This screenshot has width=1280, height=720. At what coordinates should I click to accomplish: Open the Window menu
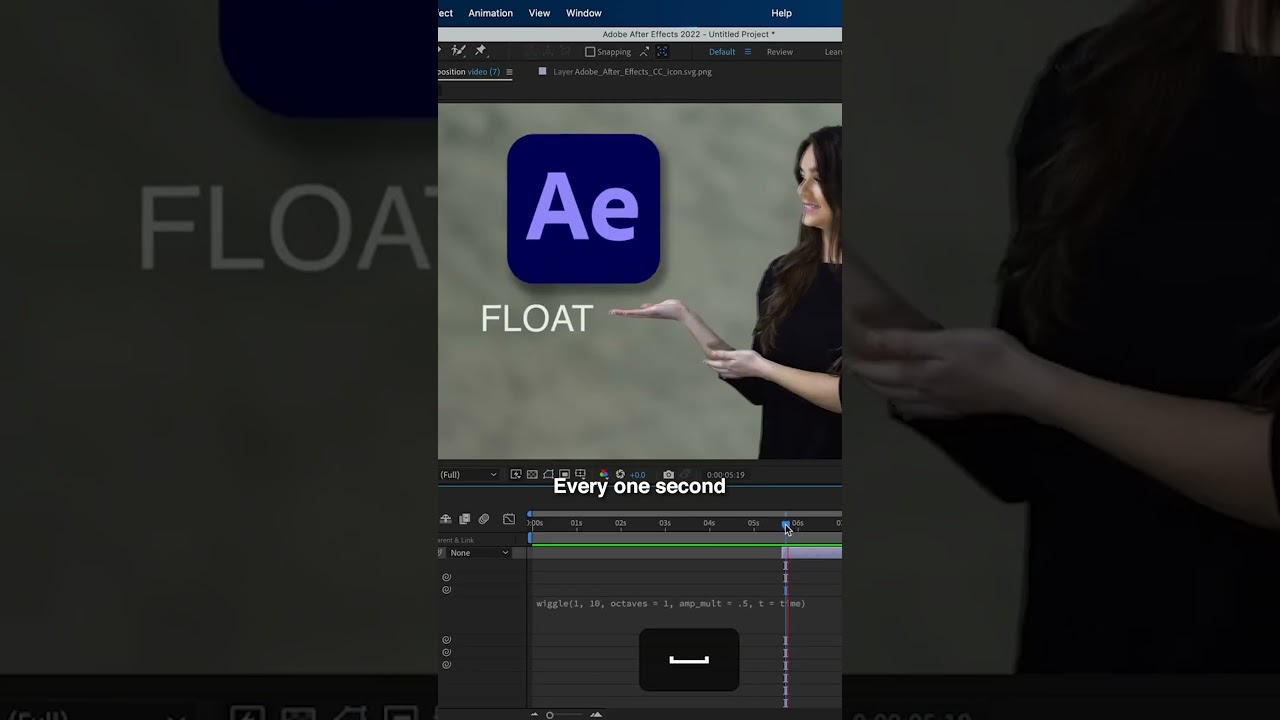584,13
